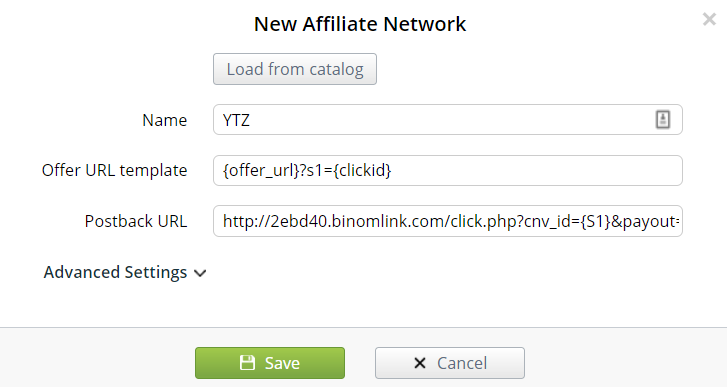Click the New Affiliate Network title
727x387 pixels.
(360, 24)
